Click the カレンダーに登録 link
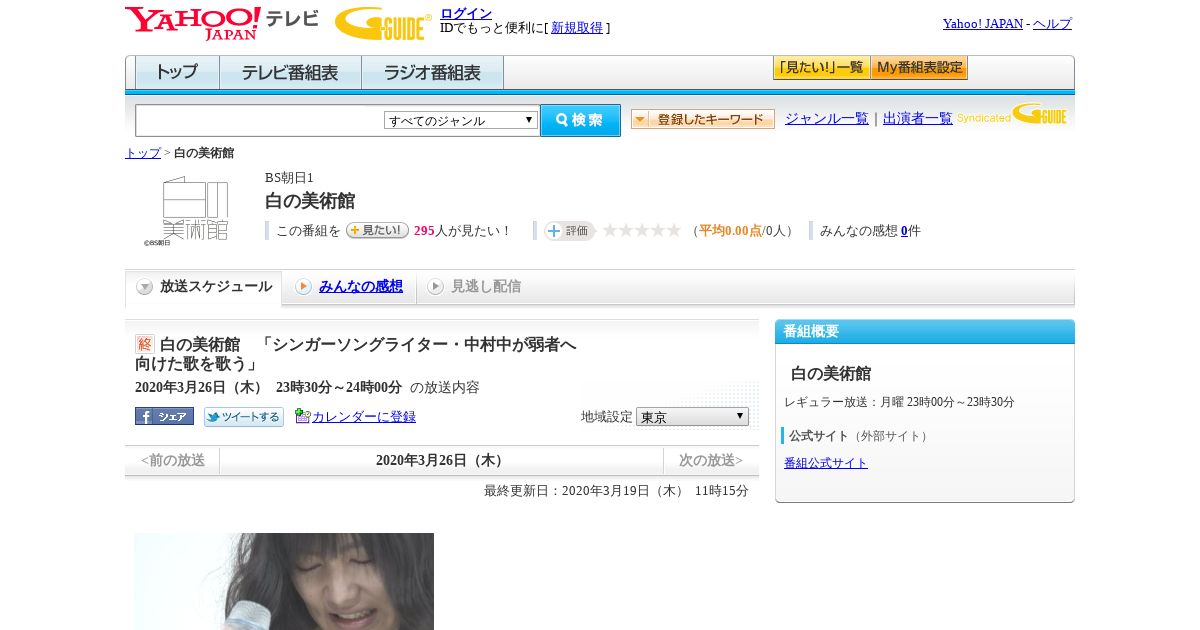This screenshot has width=1200, height=630. pos(364,417)
